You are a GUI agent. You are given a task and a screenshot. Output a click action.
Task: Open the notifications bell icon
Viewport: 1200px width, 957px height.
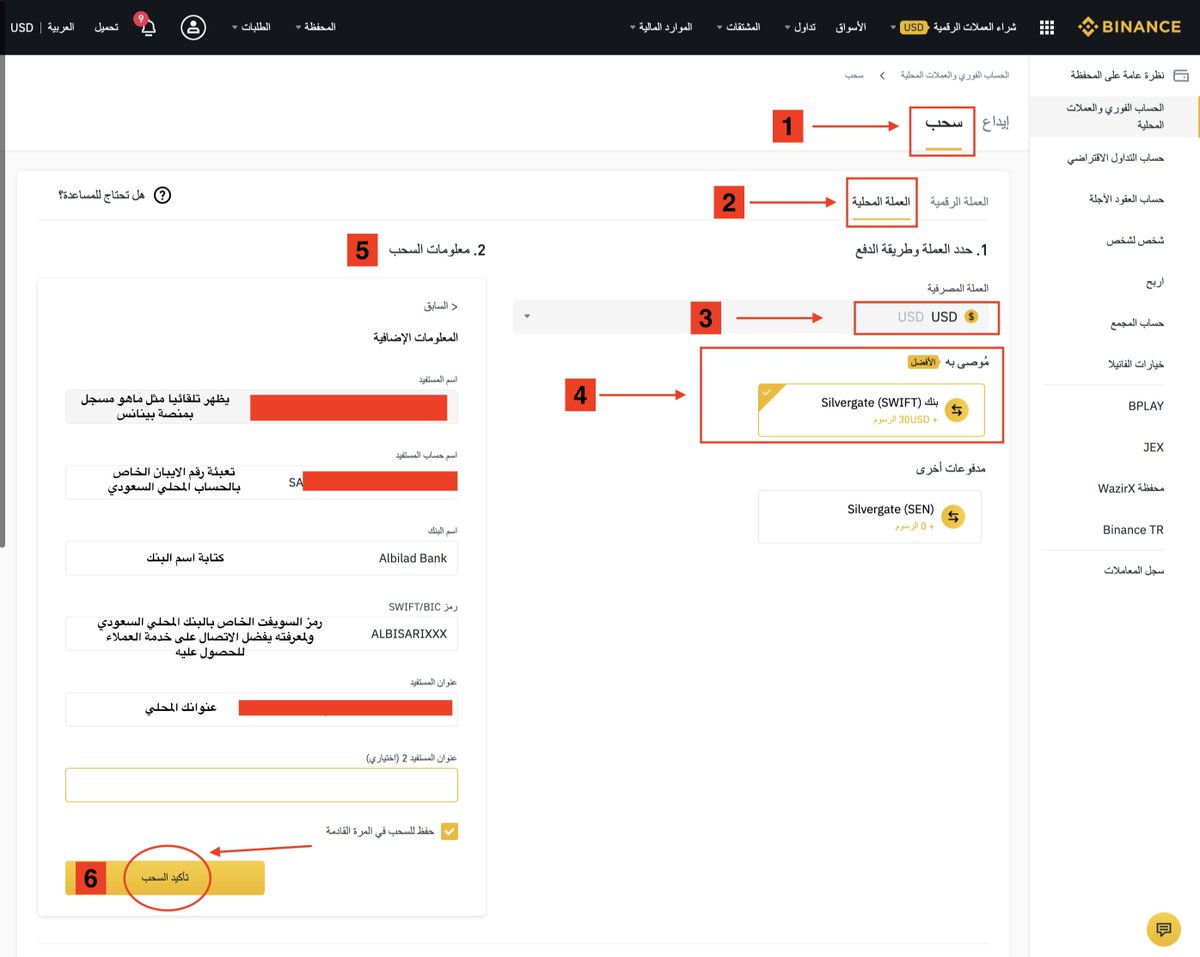pos(148,27)
